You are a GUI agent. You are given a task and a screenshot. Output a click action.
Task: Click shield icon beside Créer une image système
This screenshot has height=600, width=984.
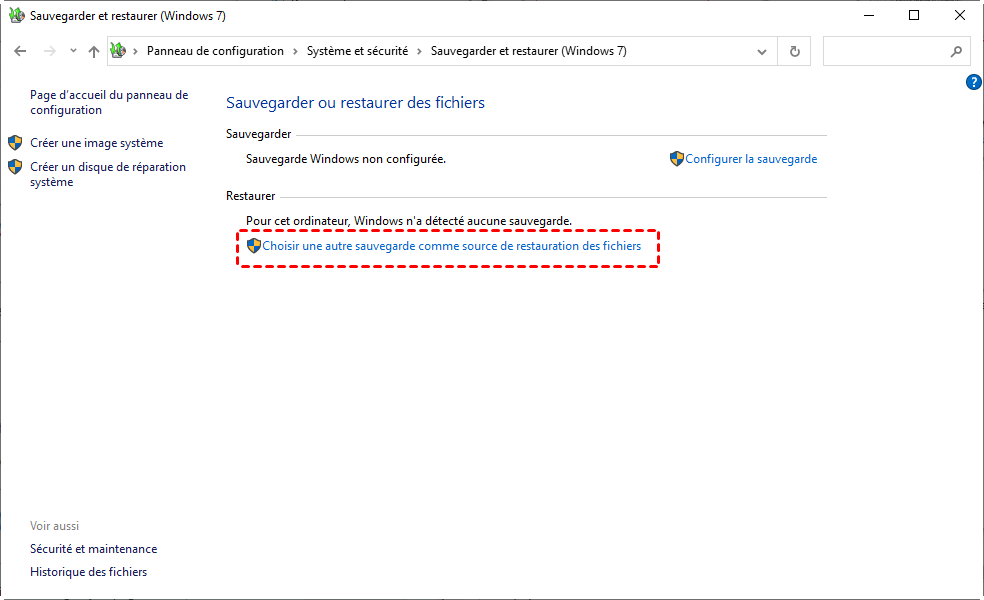15,142
